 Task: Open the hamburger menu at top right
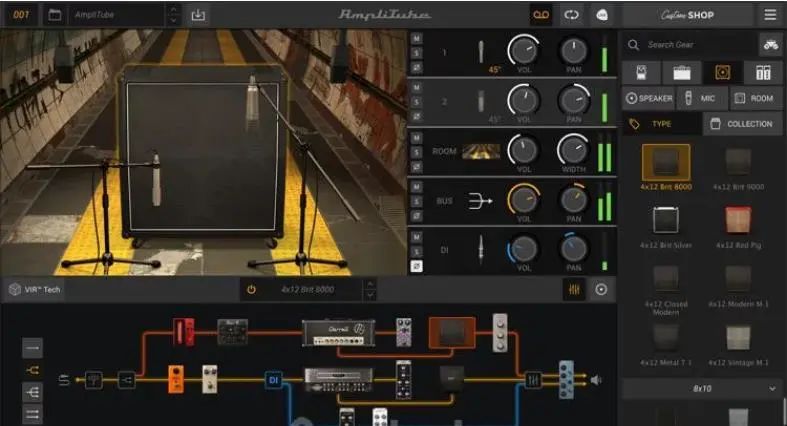(769, 15)
